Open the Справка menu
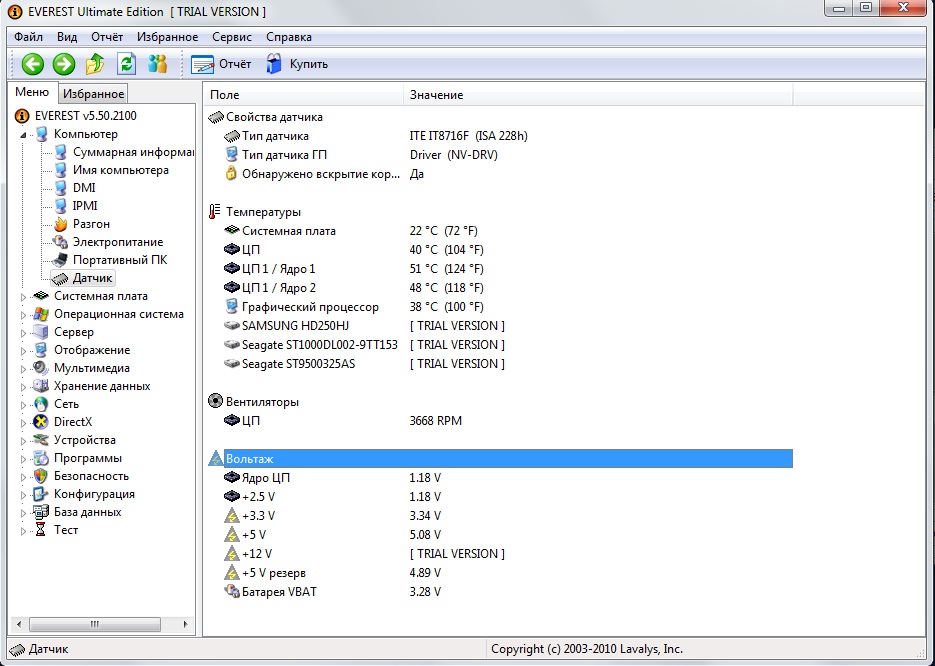The image size is (935, 666). tap(289, 37)
